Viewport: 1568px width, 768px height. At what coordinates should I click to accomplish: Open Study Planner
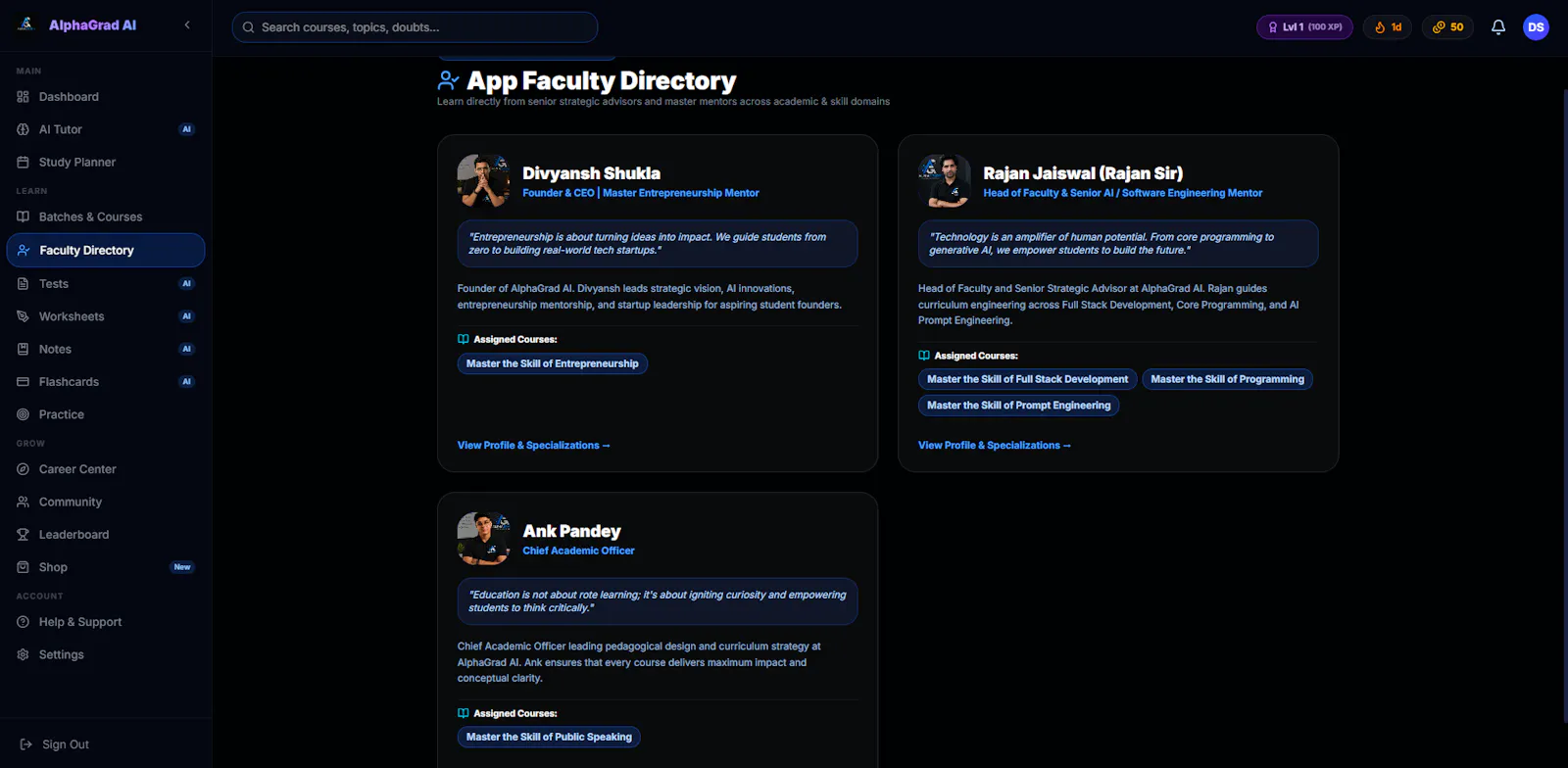click(x=106, y=162)
